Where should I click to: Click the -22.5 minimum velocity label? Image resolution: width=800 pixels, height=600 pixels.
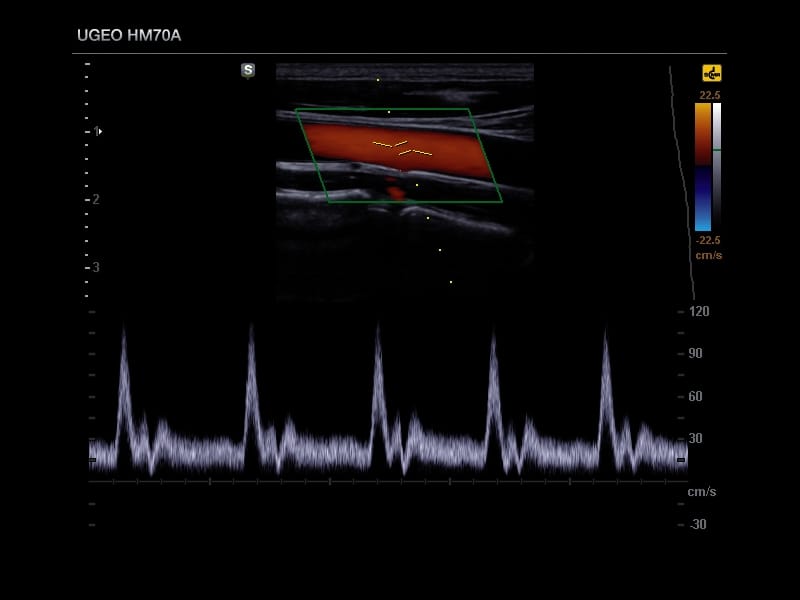tap(708, 240)
